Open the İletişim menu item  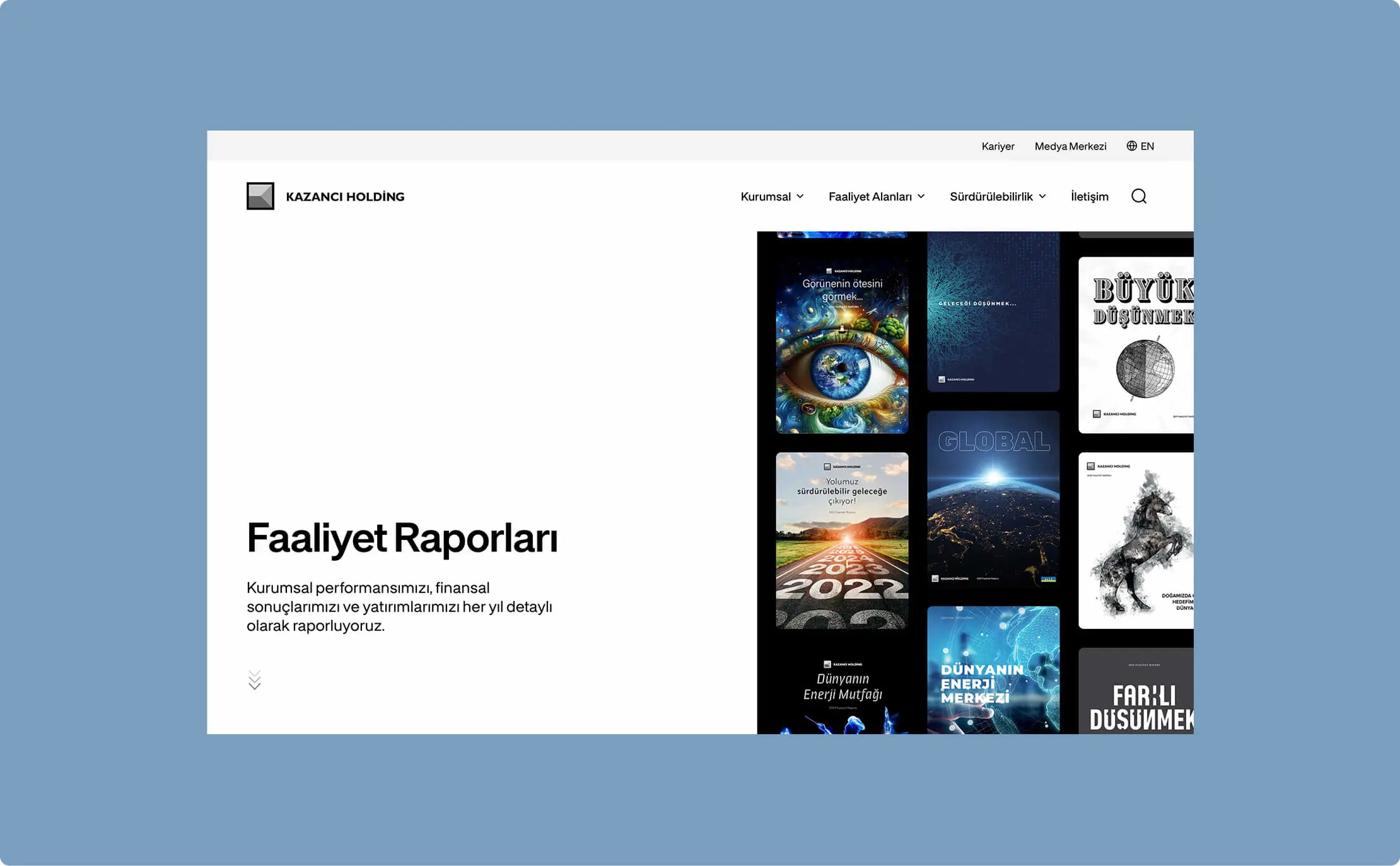1089,196
